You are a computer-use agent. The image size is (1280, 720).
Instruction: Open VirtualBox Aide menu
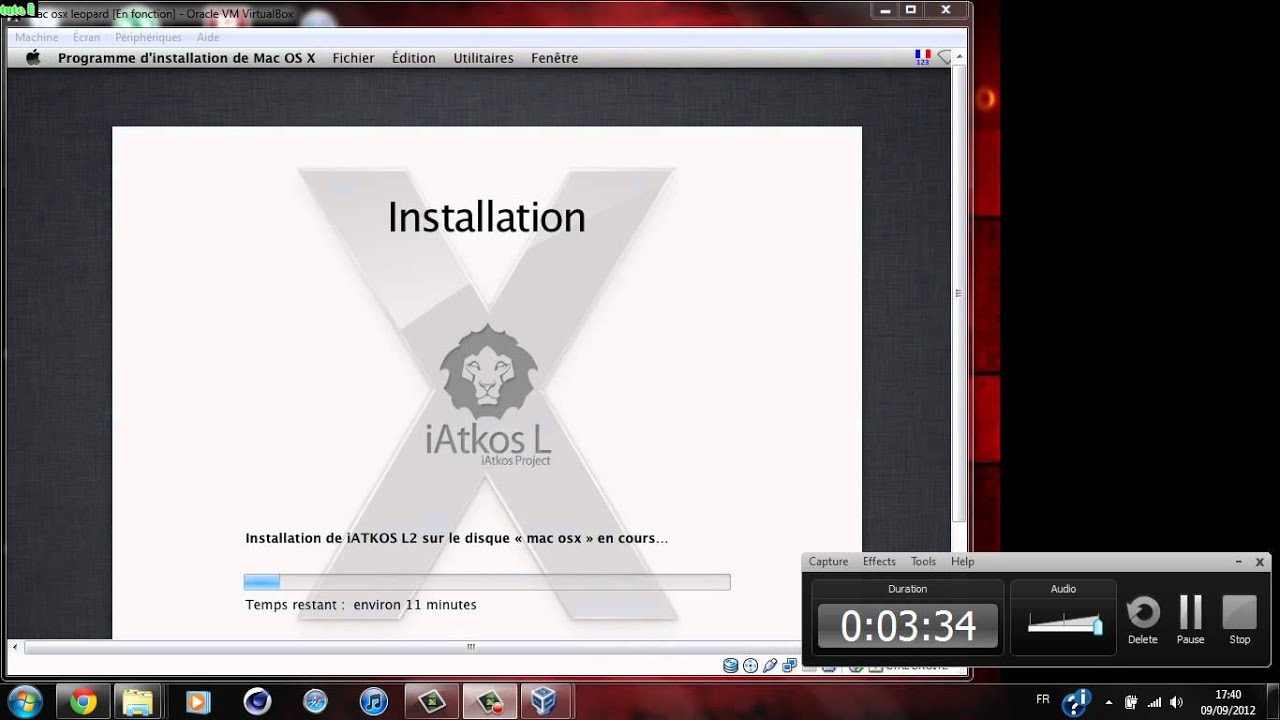coord(208,37)
